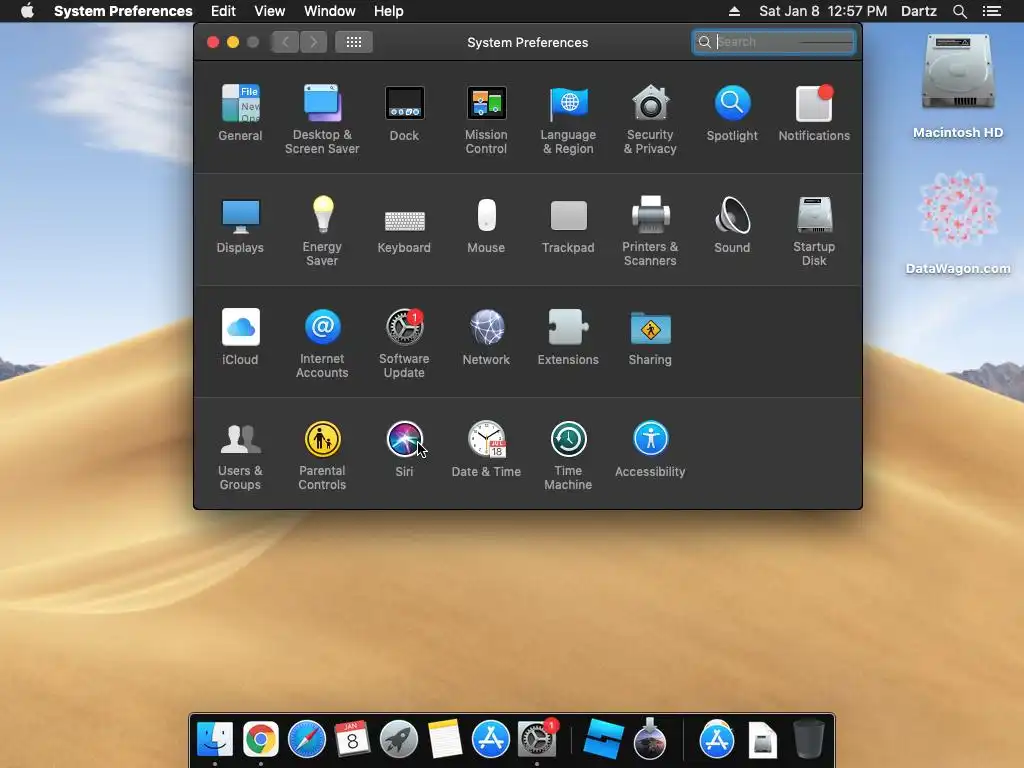Open the Dock preferences pane
Screen dimensions: 1024x768
click(x=404, y=112)
